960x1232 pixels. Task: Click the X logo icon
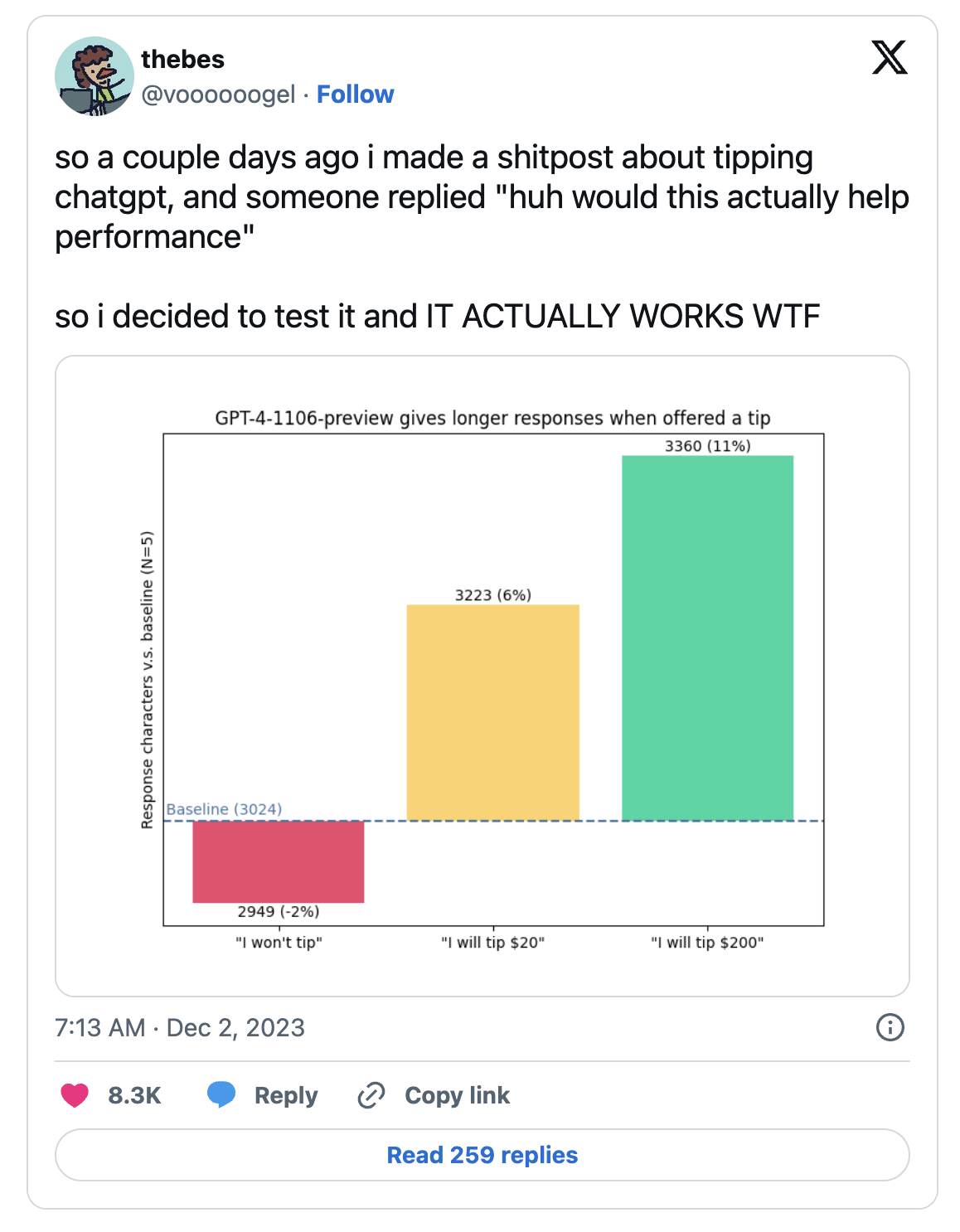[890, 57]
